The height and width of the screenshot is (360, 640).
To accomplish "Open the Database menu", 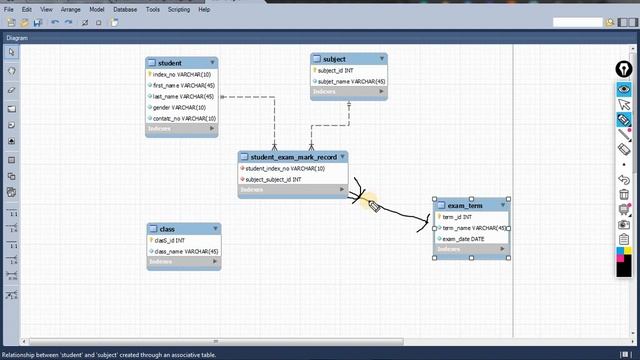I will (125, 9).
